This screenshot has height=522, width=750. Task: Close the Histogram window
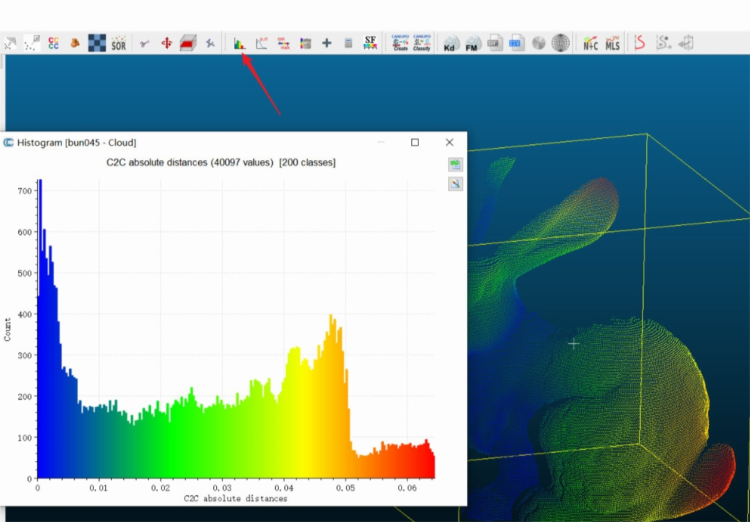point(449,142)
